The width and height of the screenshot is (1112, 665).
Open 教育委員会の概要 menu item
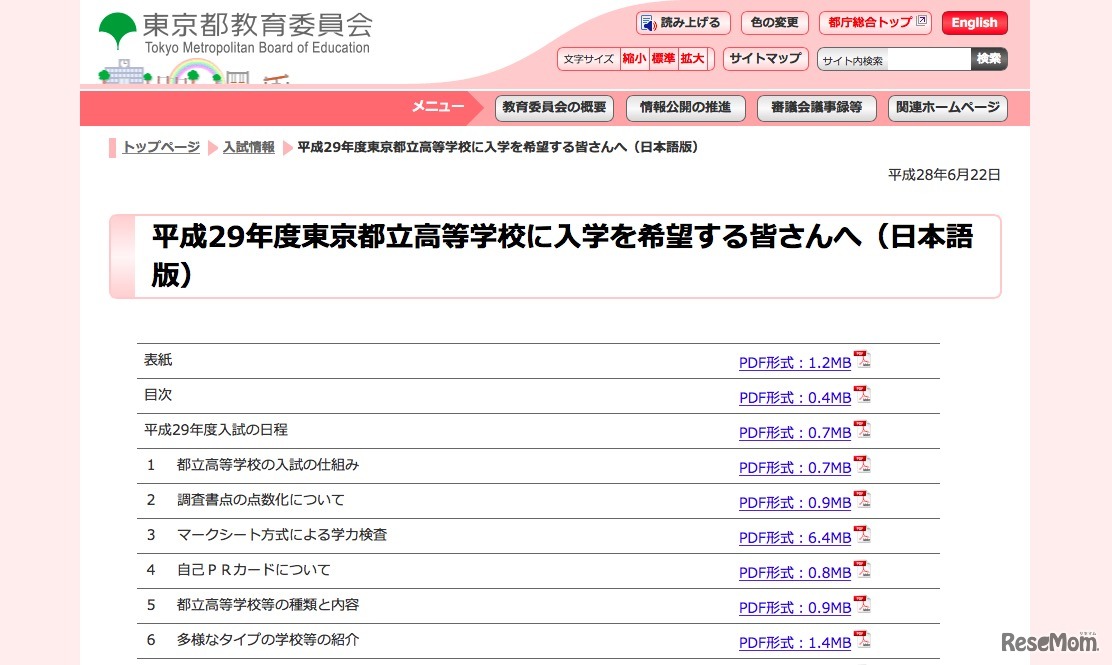pos(554,108)
